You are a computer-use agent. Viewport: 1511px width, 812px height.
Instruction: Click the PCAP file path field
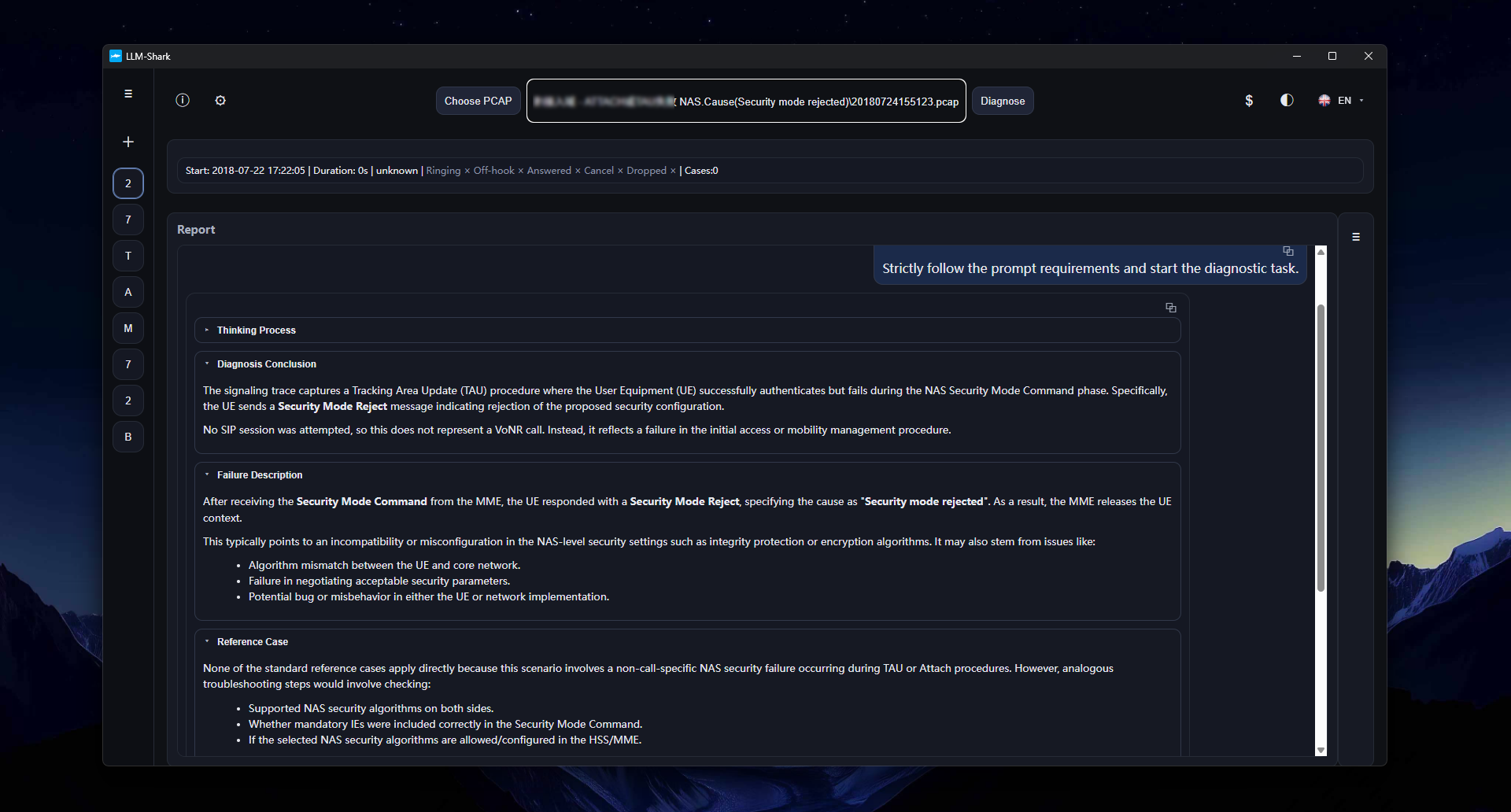pyautogui.click(x=746, y=101)
